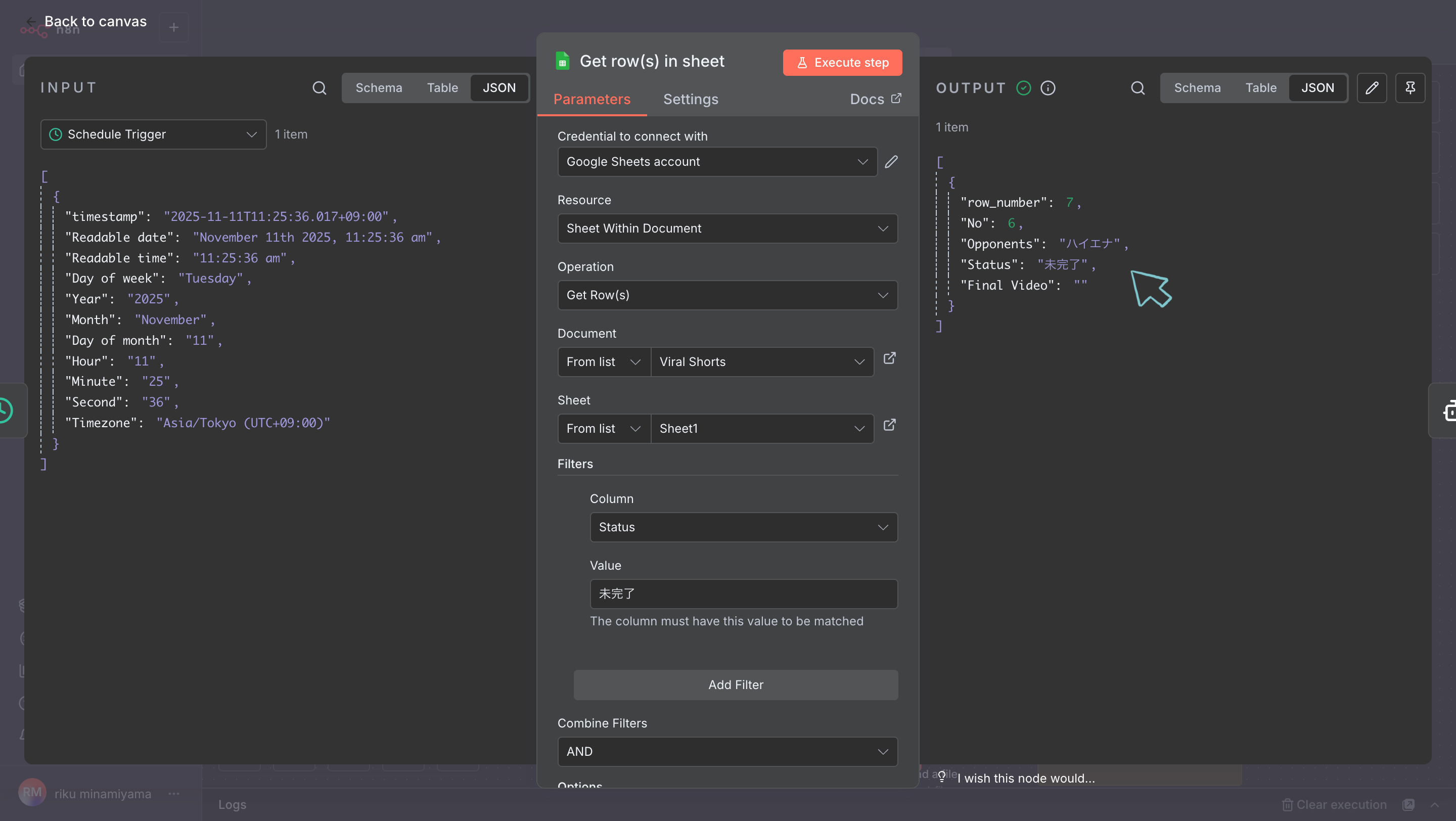Switch to the Settings tab

(x=690, y=99)
